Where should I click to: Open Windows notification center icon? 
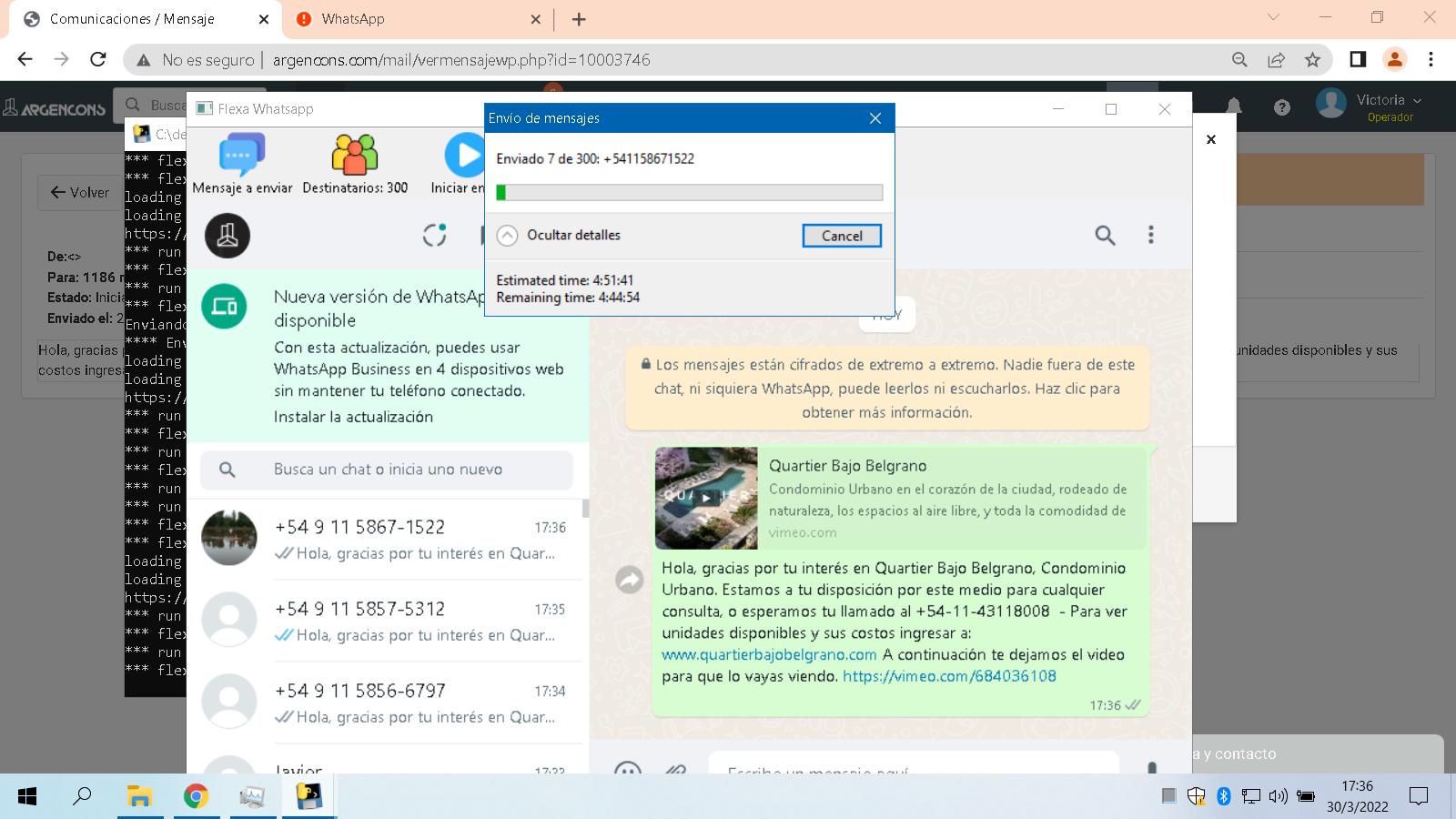[x=1419, y=797]
